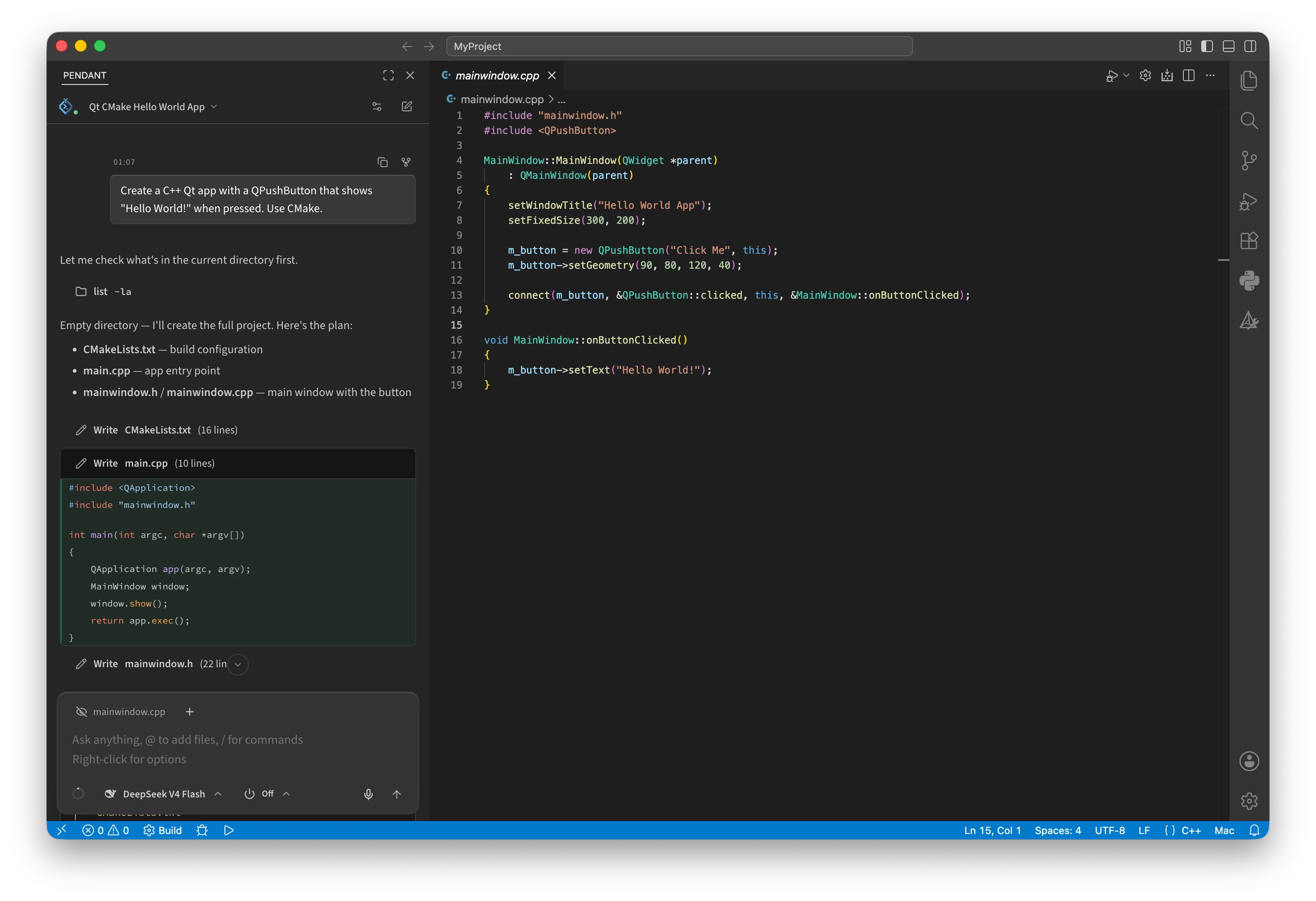Open Source Control view
This screenshot has width=1316, height=901.
pyautogui.click(x=1249, y=161)
